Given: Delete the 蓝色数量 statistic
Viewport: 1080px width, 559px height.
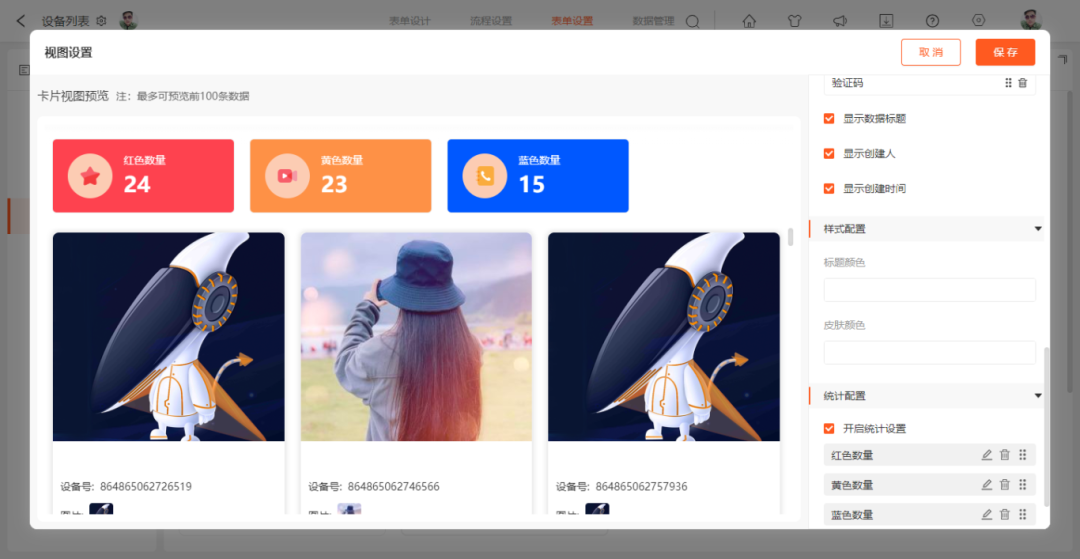Looking at the screenshot, I should (1005, 514).
